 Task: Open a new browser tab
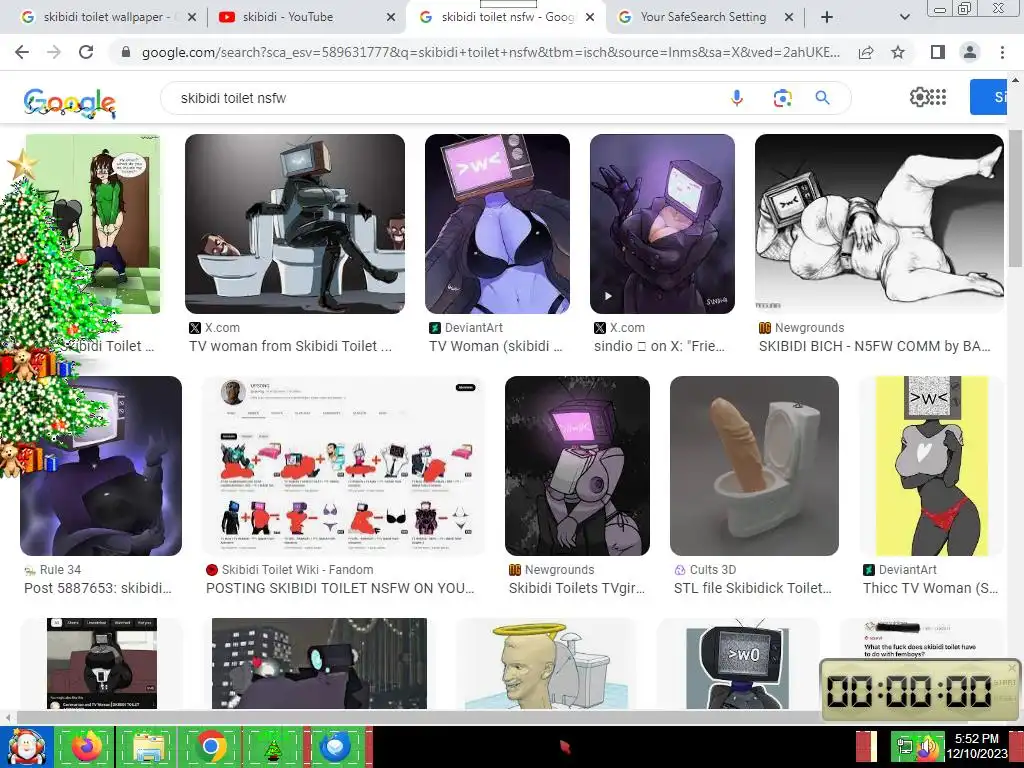coord(827,18)
